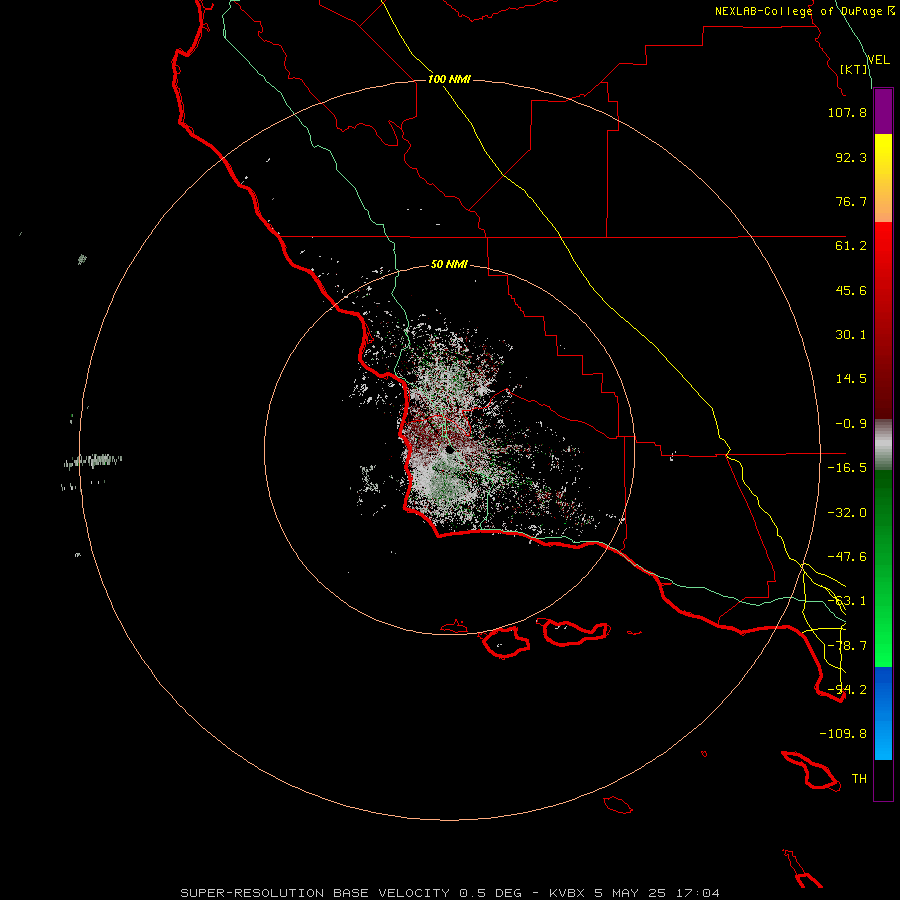900x900 pixels.
Task: Click the -109.8 velocity scale value
Action: pos(843,734)
